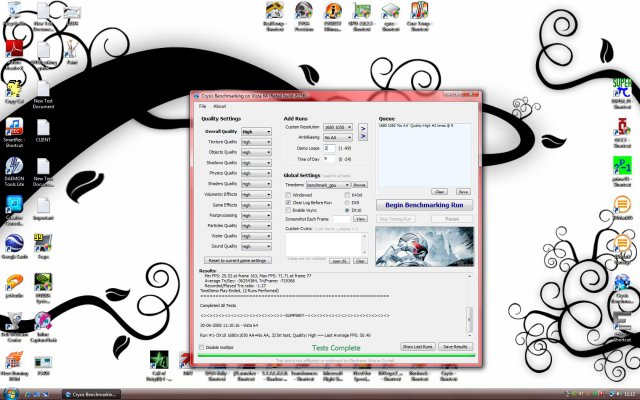Enable the Vsync checkbox
The width and height of the screenshot is (640, 400).
coord(288,210)
